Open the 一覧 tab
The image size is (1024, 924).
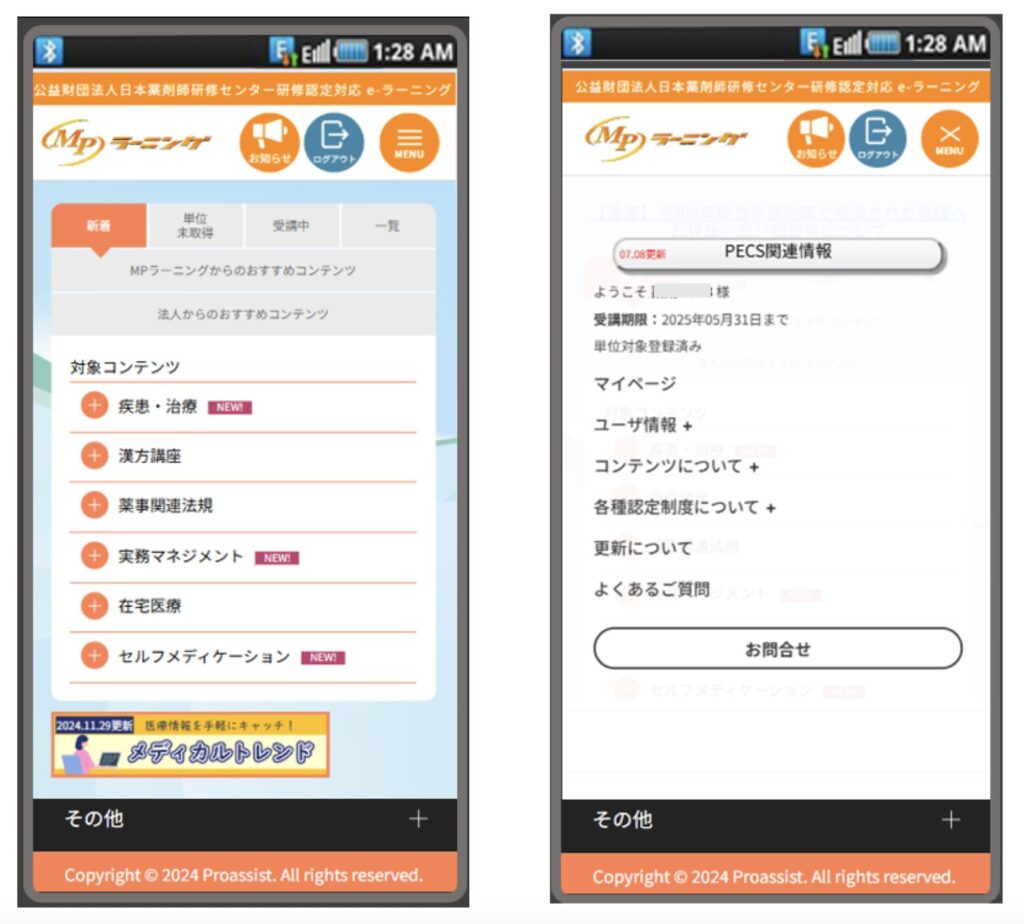coord(387,226)
